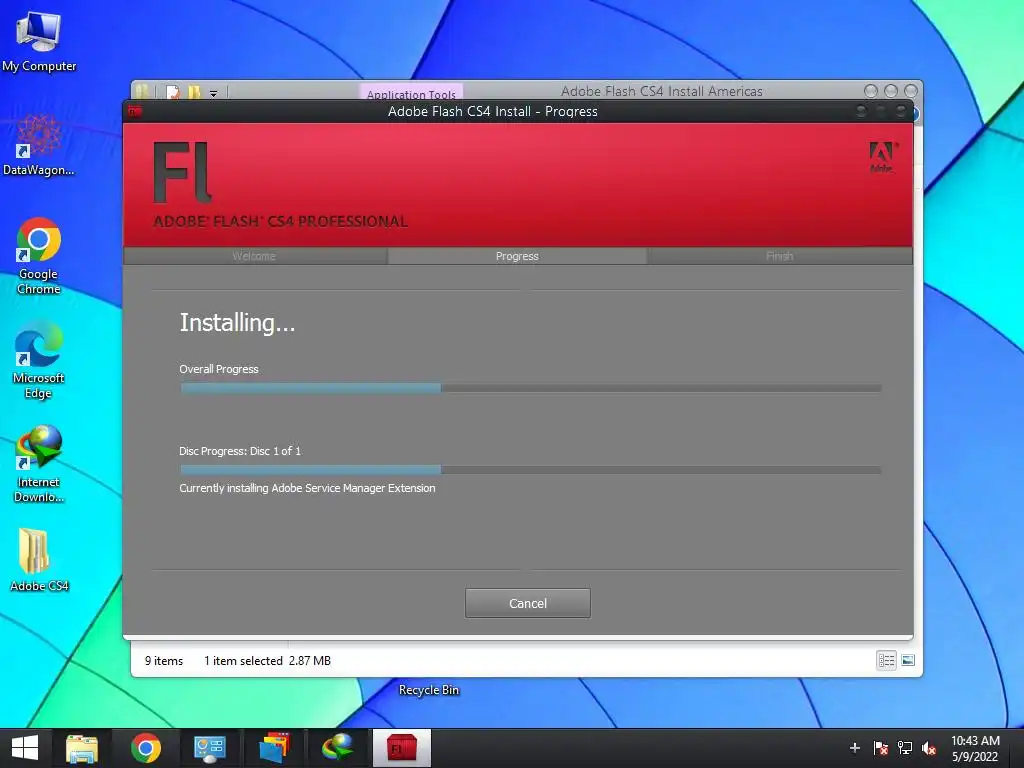Open the Adobe CS4 desktop folder
1024x768 pixels.
39,560
